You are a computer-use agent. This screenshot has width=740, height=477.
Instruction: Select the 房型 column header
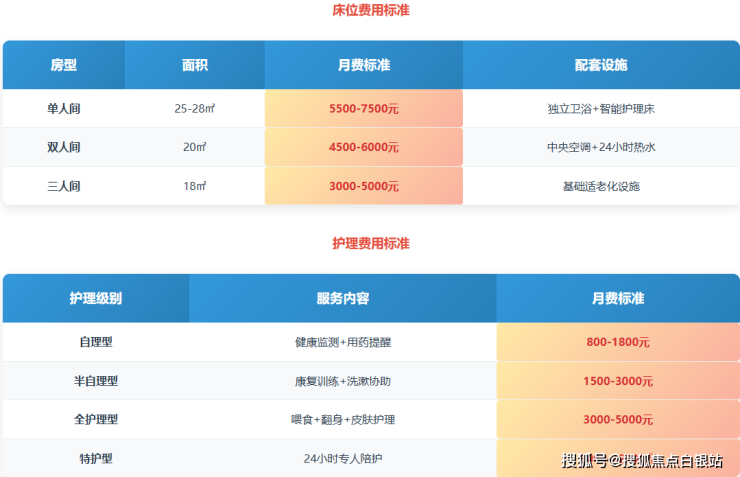click(x=63, y=65)
